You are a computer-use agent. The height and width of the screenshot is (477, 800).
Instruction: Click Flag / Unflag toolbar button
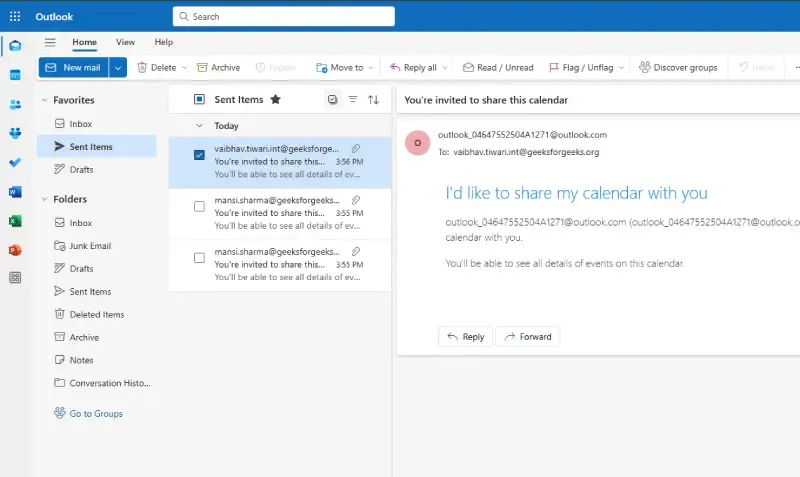point(581,67)
